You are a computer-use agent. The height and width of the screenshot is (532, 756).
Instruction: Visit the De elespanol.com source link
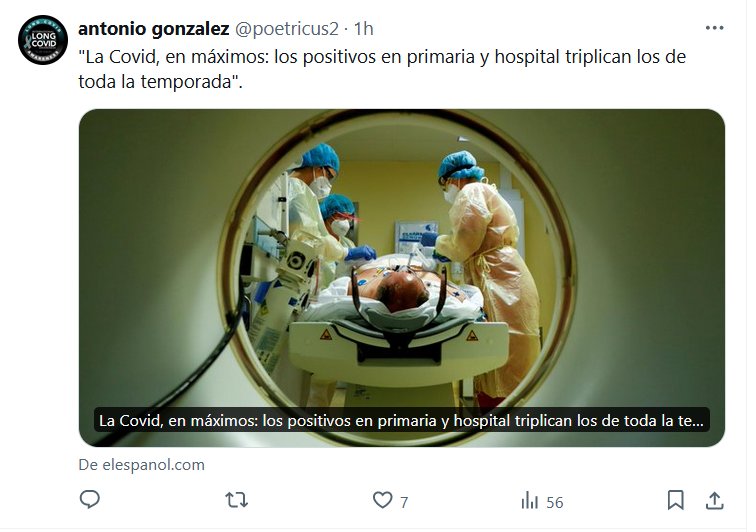click(x=142, y=465)
